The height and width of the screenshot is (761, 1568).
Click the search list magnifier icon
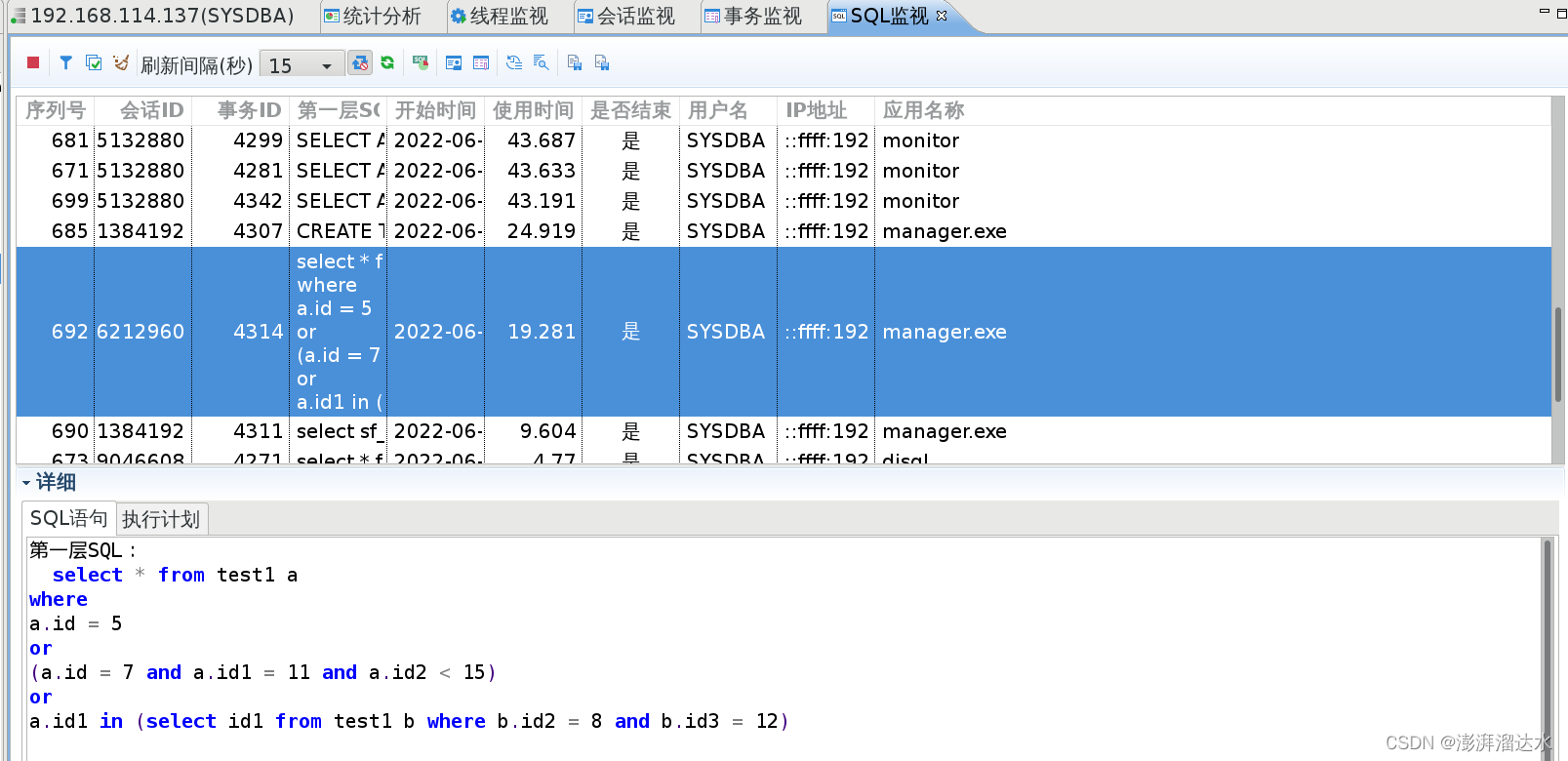[542, 63]
